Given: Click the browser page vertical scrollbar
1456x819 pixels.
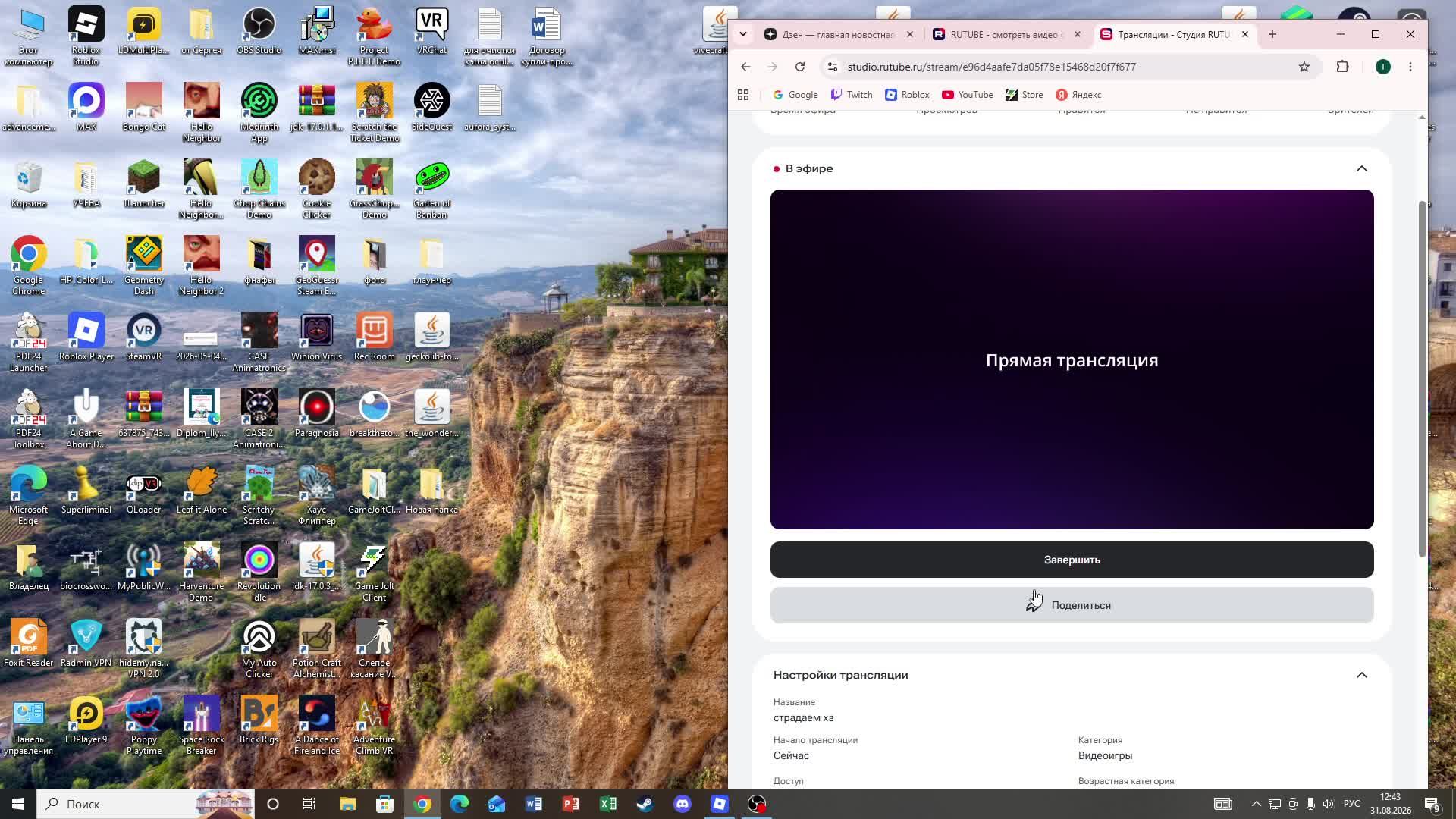Looking at the screenshot, I should click(1422, 379).
